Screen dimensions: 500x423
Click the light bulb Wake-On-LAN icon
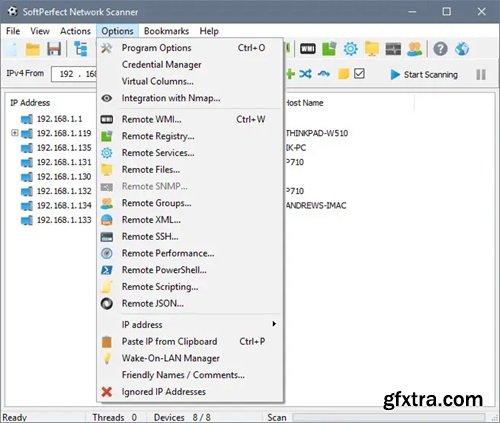[x=107, y=358]
